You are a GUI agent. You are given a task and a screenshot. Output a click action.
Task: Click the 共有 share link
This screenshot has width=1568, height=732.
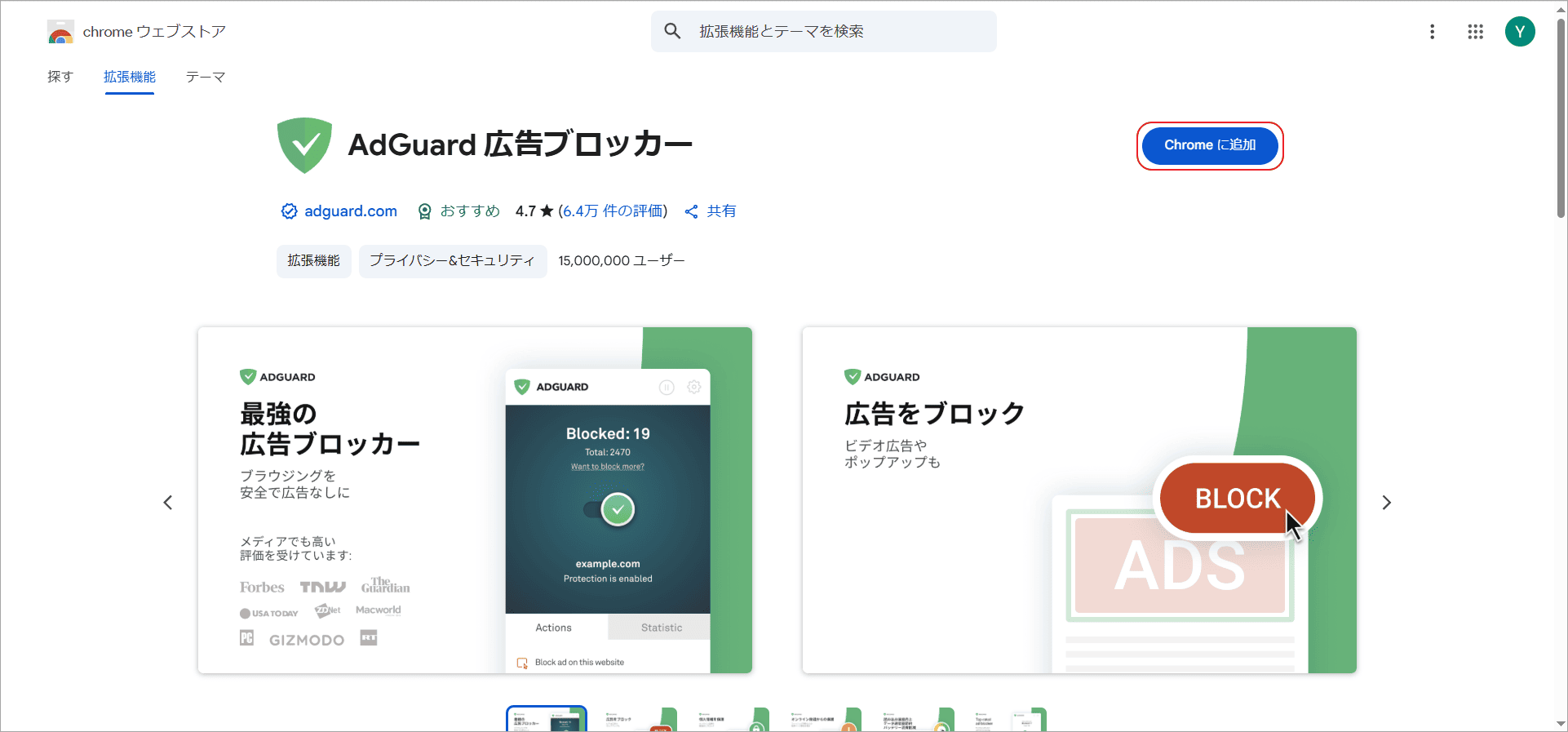(x=721, y=211)
